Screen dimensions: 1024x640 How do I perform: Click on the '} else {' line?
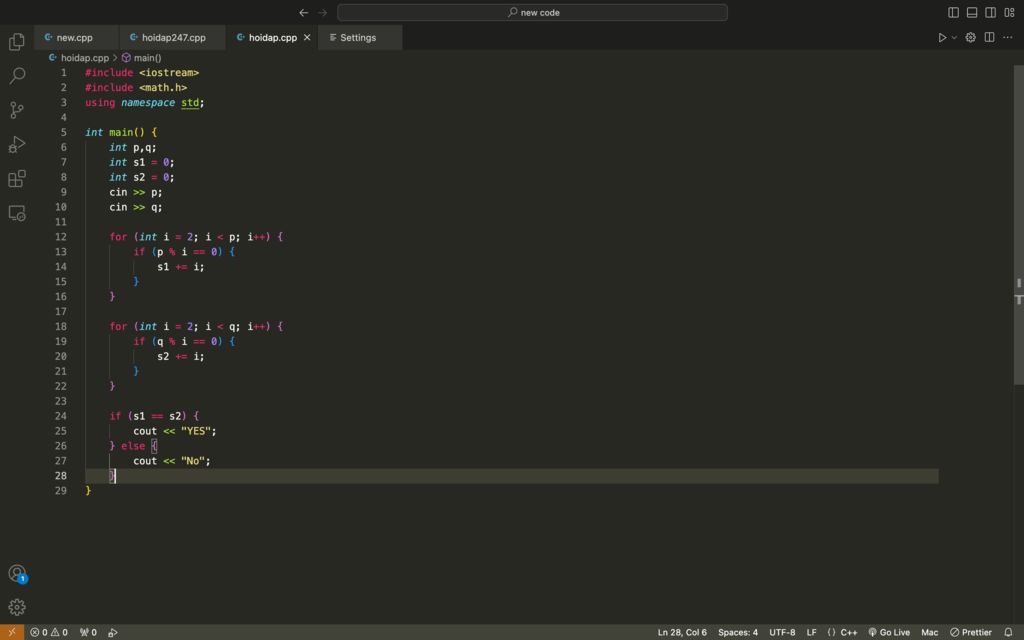tap(133, 446)
